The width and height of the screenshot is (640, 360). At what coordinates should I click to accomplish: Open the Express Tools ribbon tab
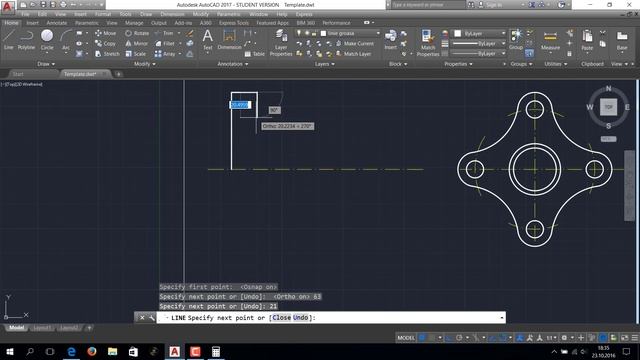tap(234, 23)
